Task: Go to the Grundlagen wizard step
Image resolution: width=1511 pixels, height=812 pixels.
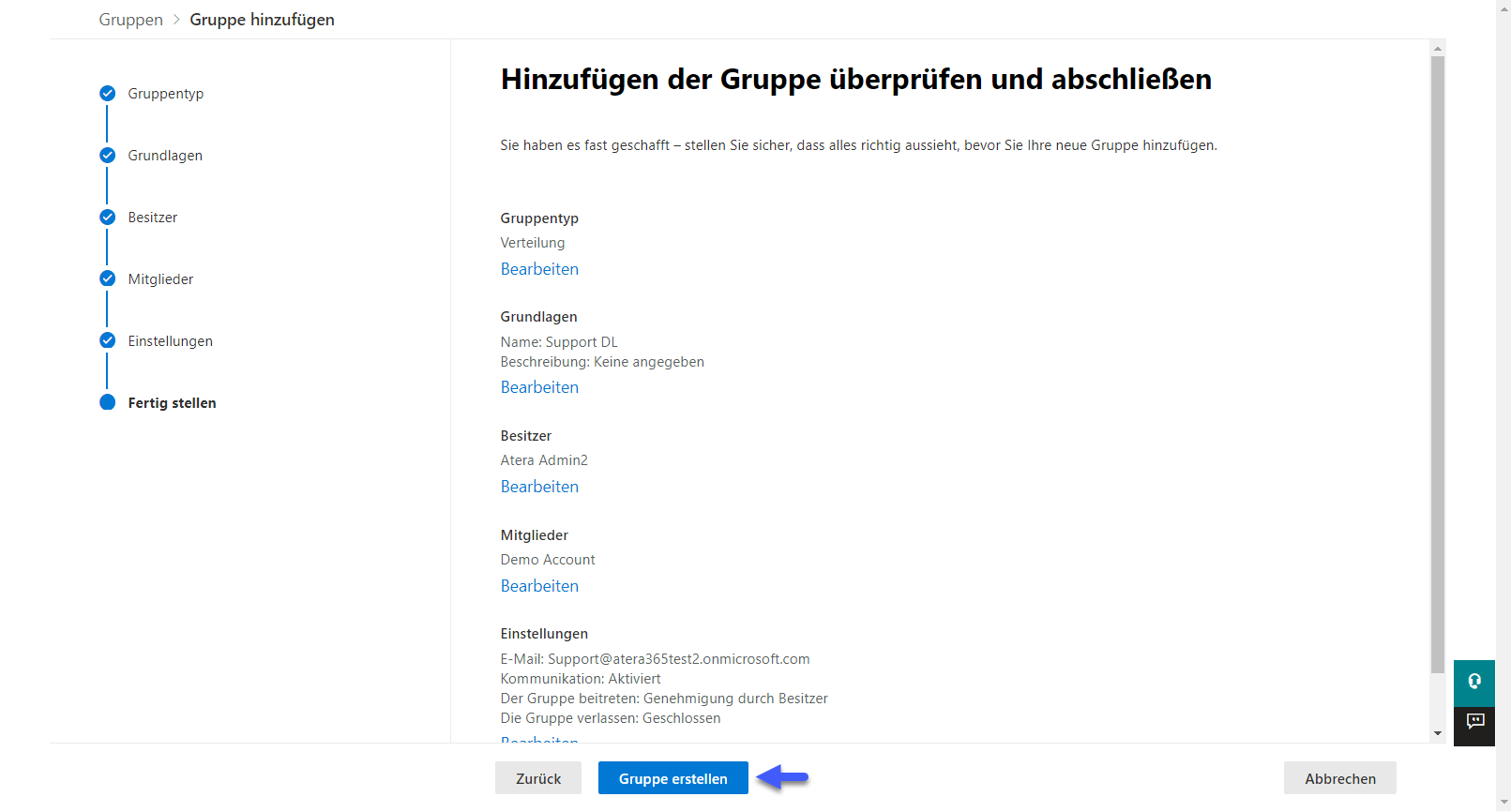Action: [x=165, y=156]
